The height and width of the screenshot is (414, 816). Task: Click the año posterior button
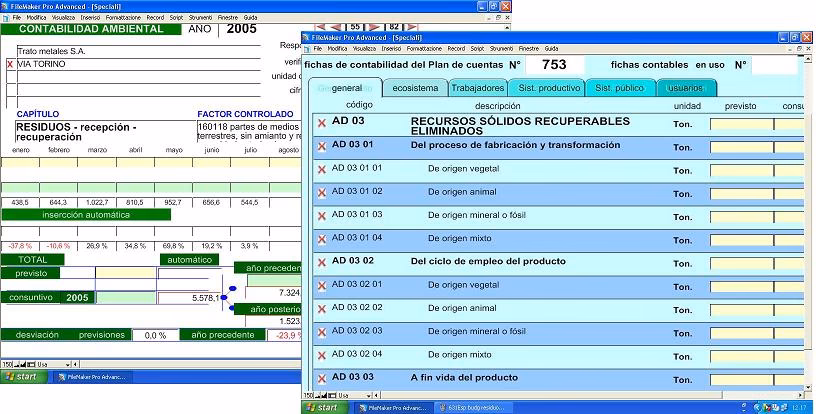[268, 309]
